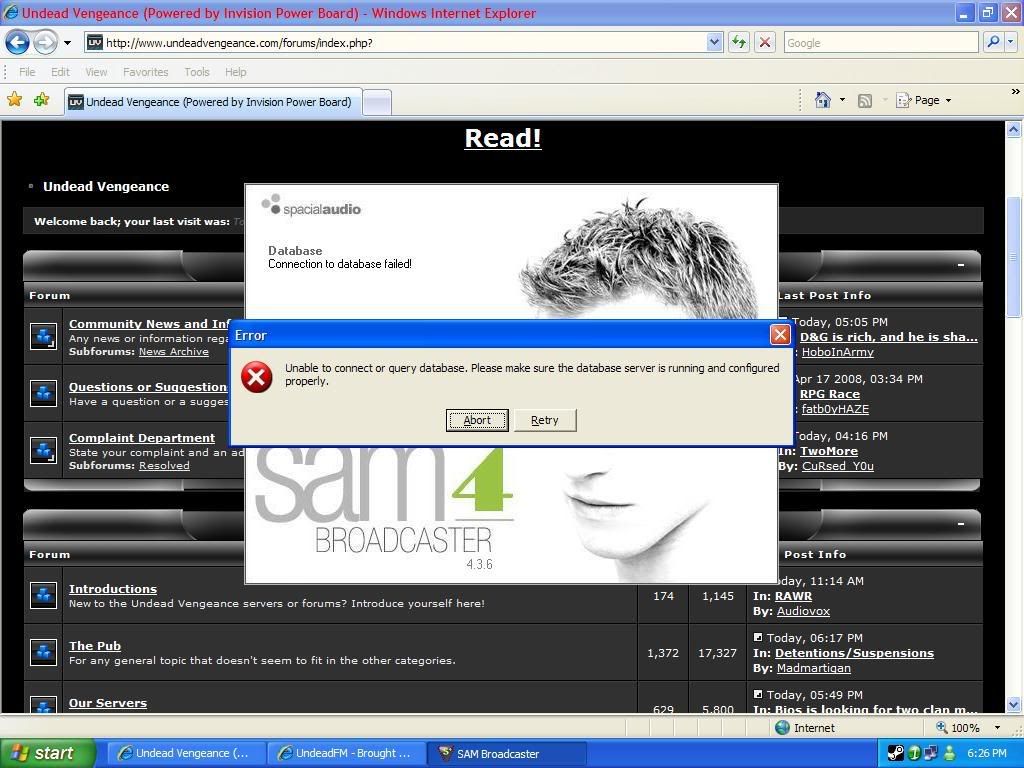Click the RSS feeds icon
The width and height of the screenshot is (1024, 768).
pos(865,101)
